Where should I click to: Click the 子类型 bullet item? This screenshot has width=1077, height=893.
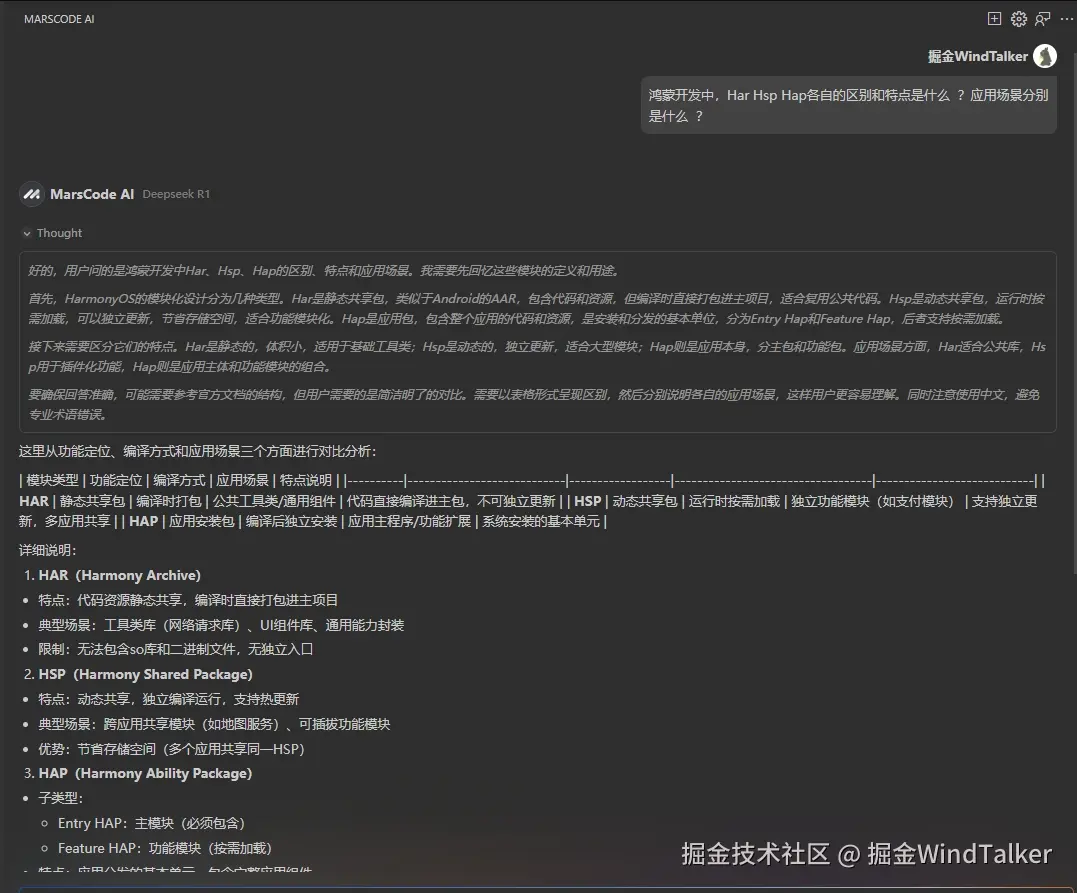[60, 798]
